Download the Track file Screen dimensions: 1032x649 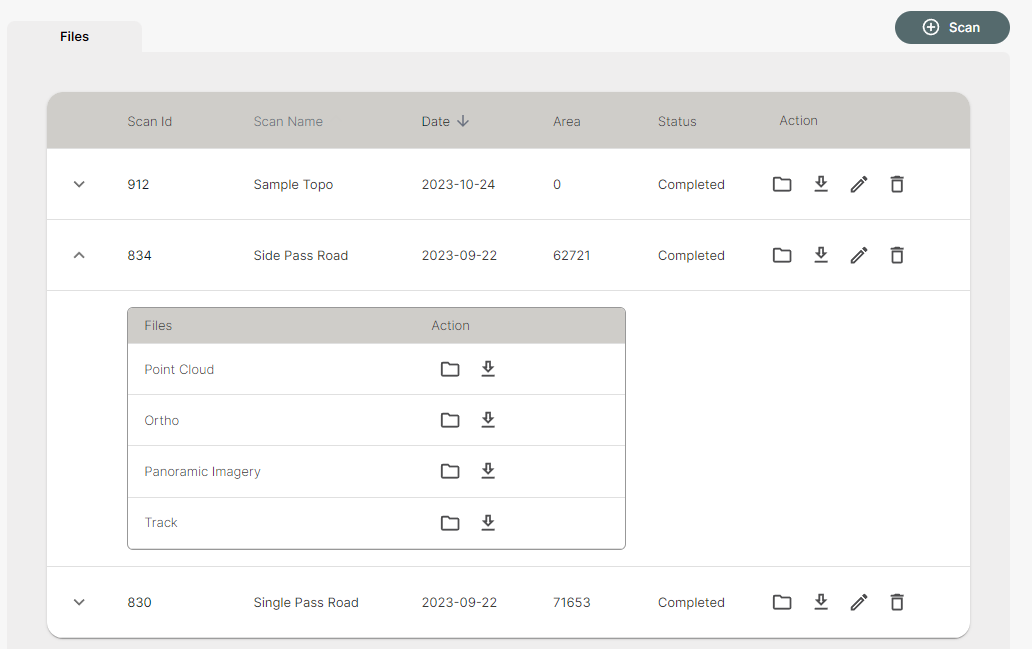[x=488, y=522]
